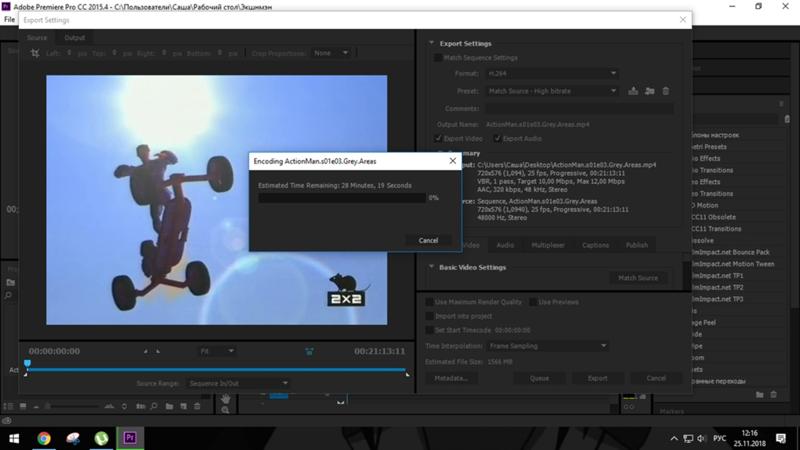The width and height of the screenshot is (800, 450).
Task: Click the Queue button
Action: coord(539,378)
